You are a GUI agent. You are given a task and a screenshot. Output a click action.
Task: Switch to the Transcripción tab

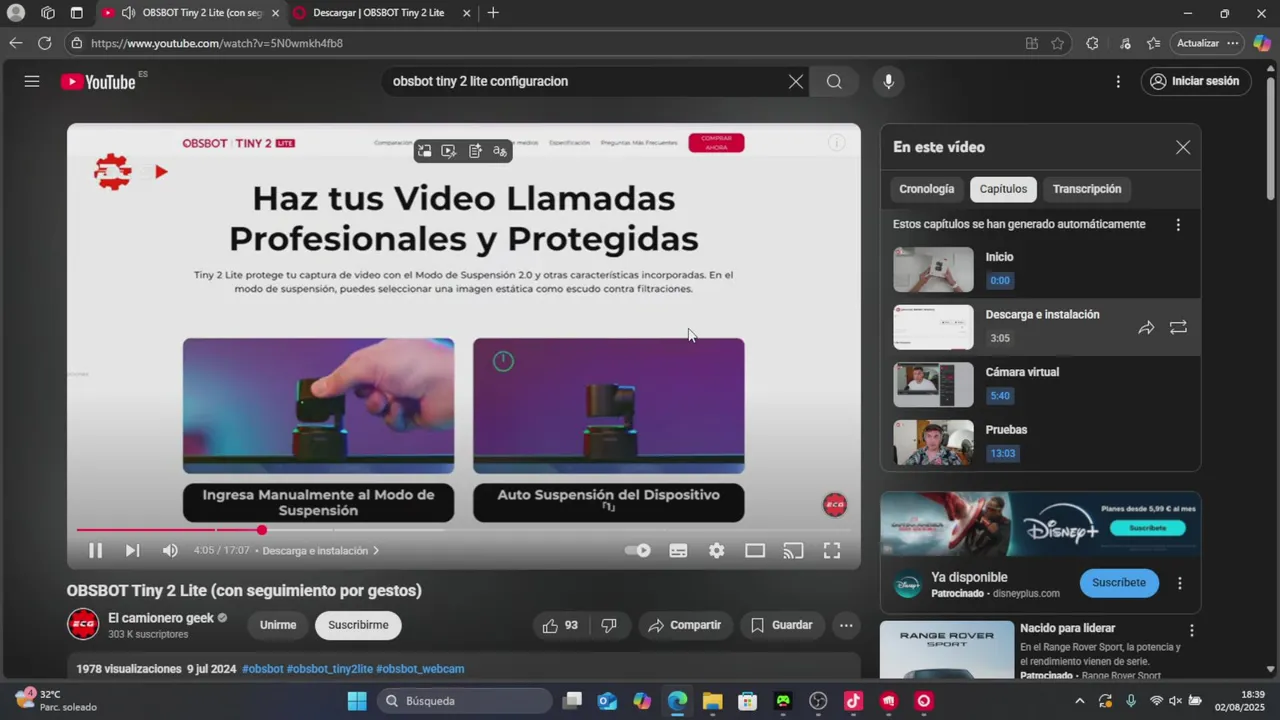click(x=1087, y=189)
